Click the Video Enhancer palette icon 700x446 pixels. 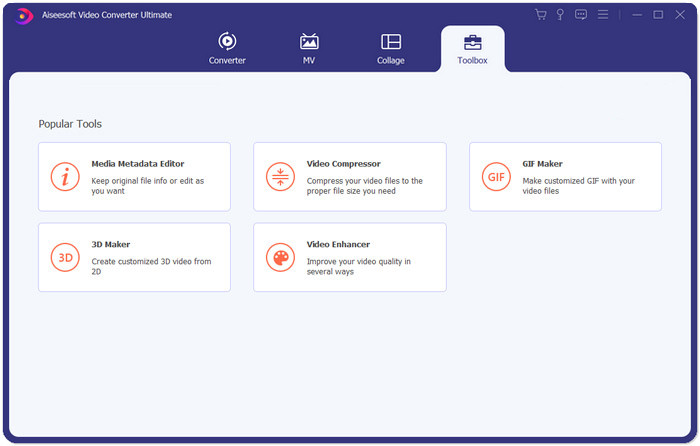tap(280, 257)
